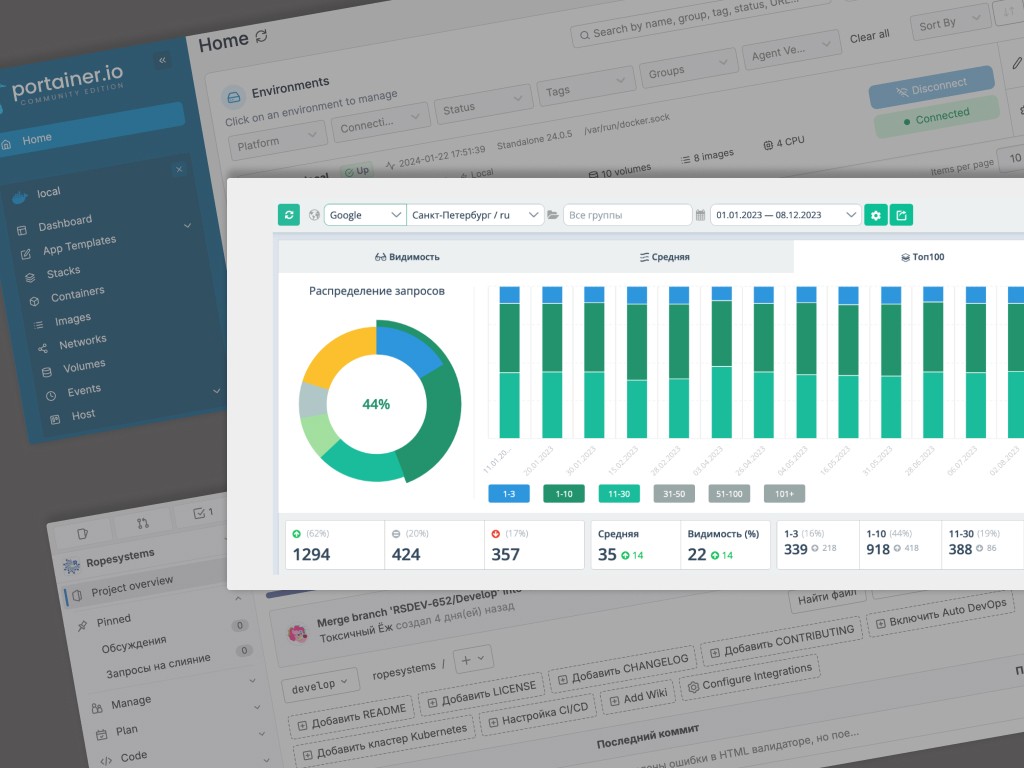Switch to the Видимость tab
1024x768 pixels.
pyautogui.click(x=407, y=257)
